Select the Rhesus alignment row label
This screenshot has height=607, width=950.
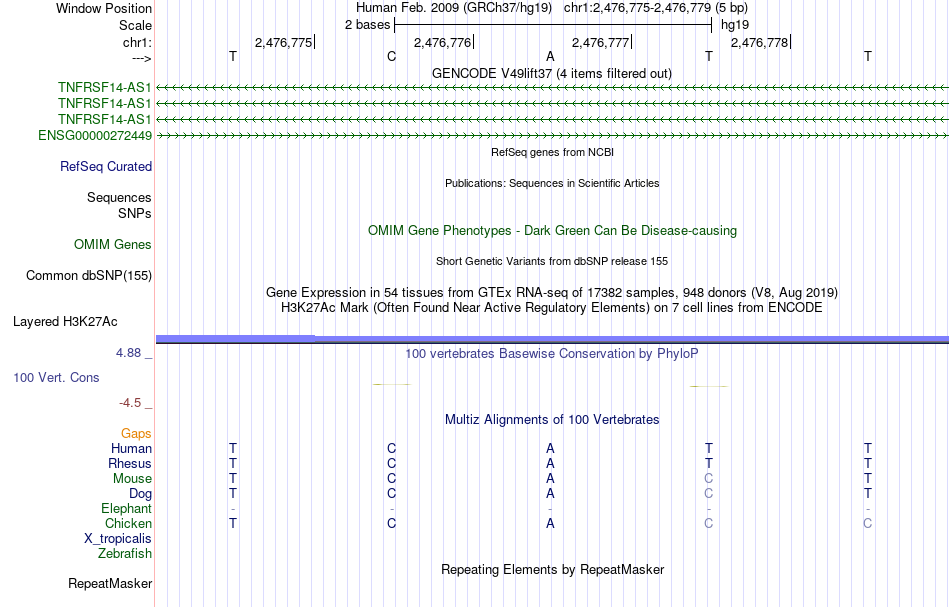point(130,463)
